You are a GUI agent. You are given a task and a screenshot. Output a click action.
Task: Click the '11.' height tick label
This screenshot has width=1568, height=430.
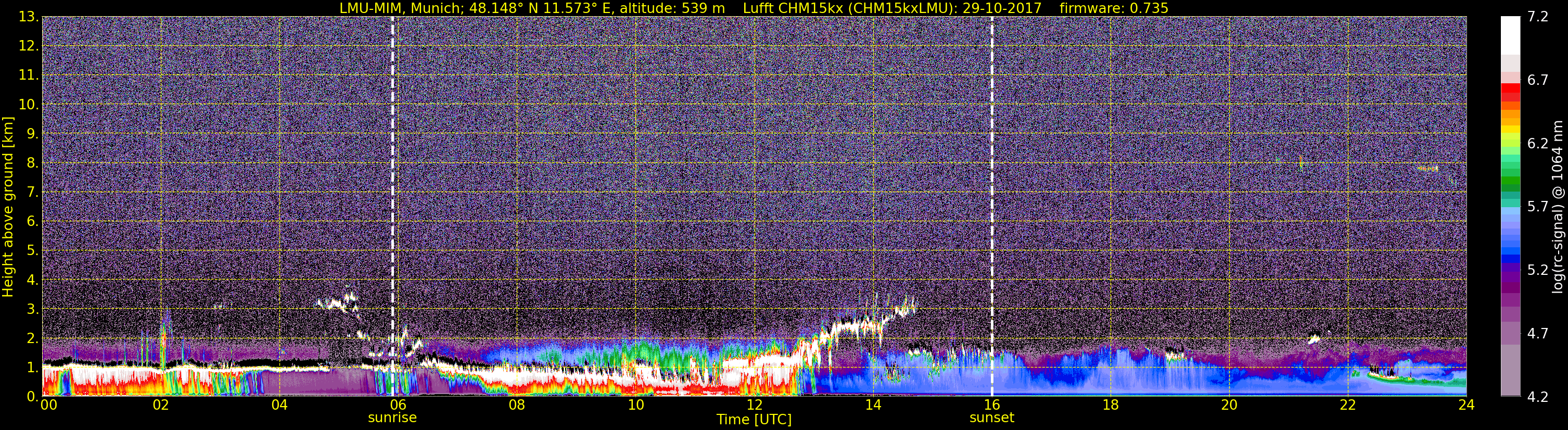28,75
